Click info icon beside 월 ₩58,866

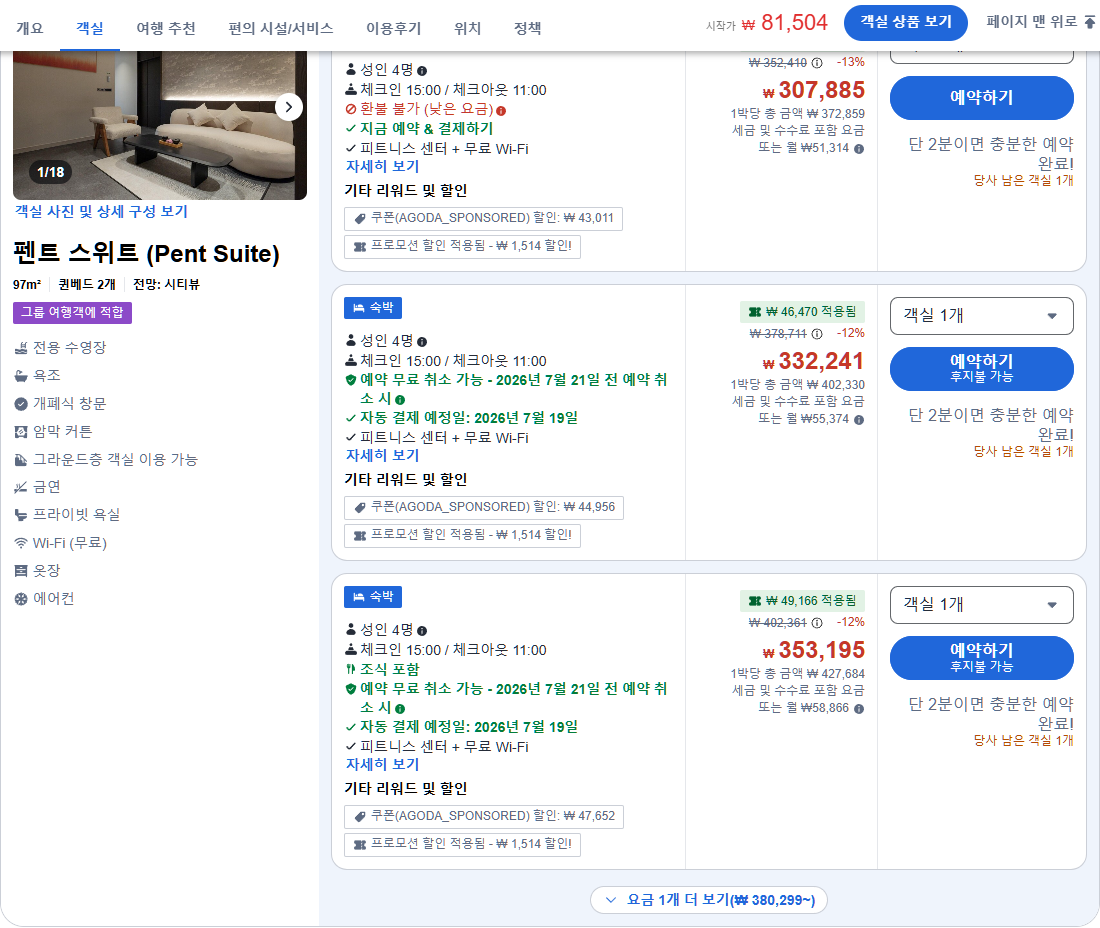pos(859,709)
